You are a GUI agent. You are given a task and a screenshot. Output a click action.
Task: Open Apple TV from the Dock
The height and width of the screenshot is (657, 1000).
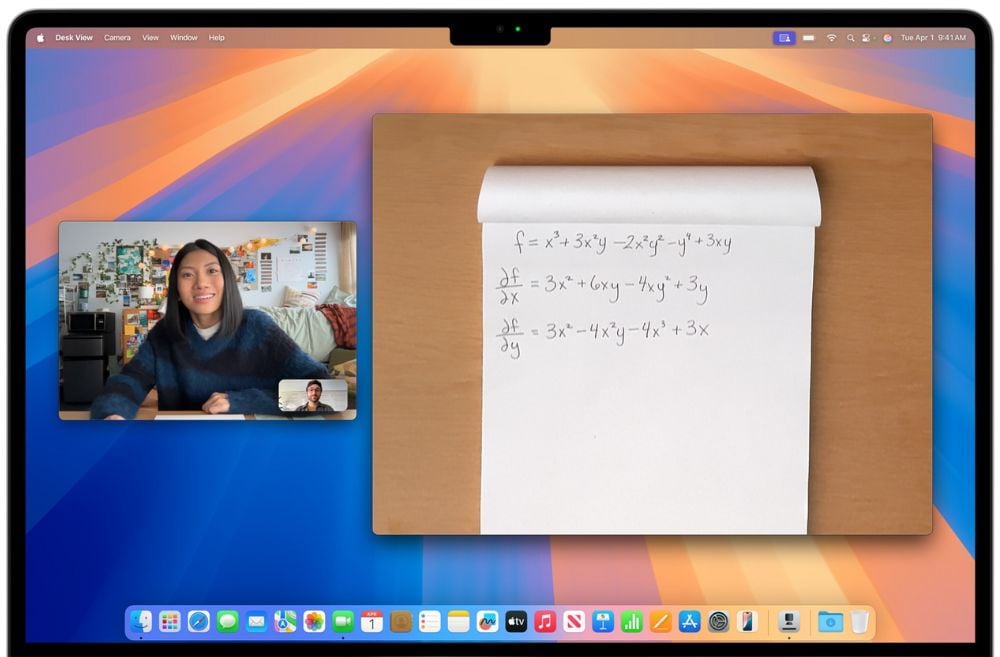tap(517, 621)
